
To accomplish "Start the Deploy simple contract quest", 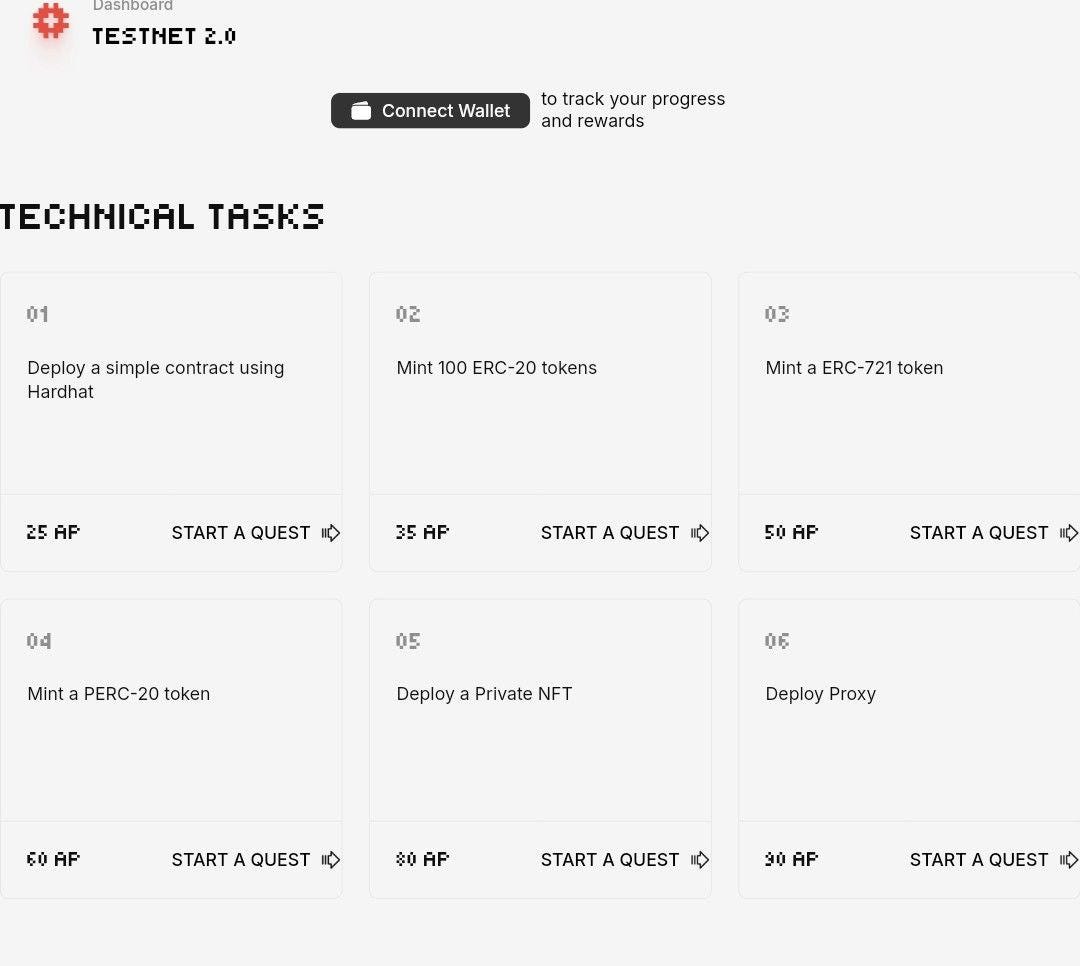I will coord(241,533).
